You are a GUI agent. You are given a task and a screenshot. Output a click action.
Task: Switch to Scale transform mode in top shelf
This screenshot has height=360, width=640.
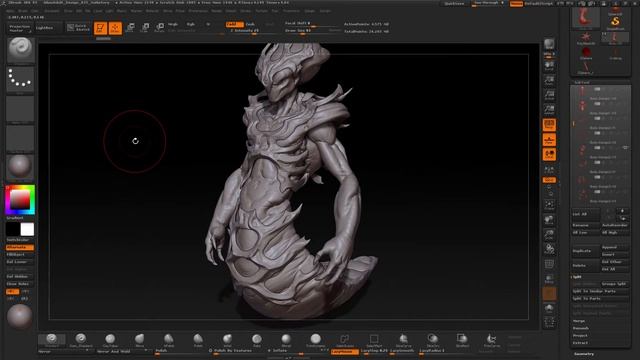click(x=145, y=28)
